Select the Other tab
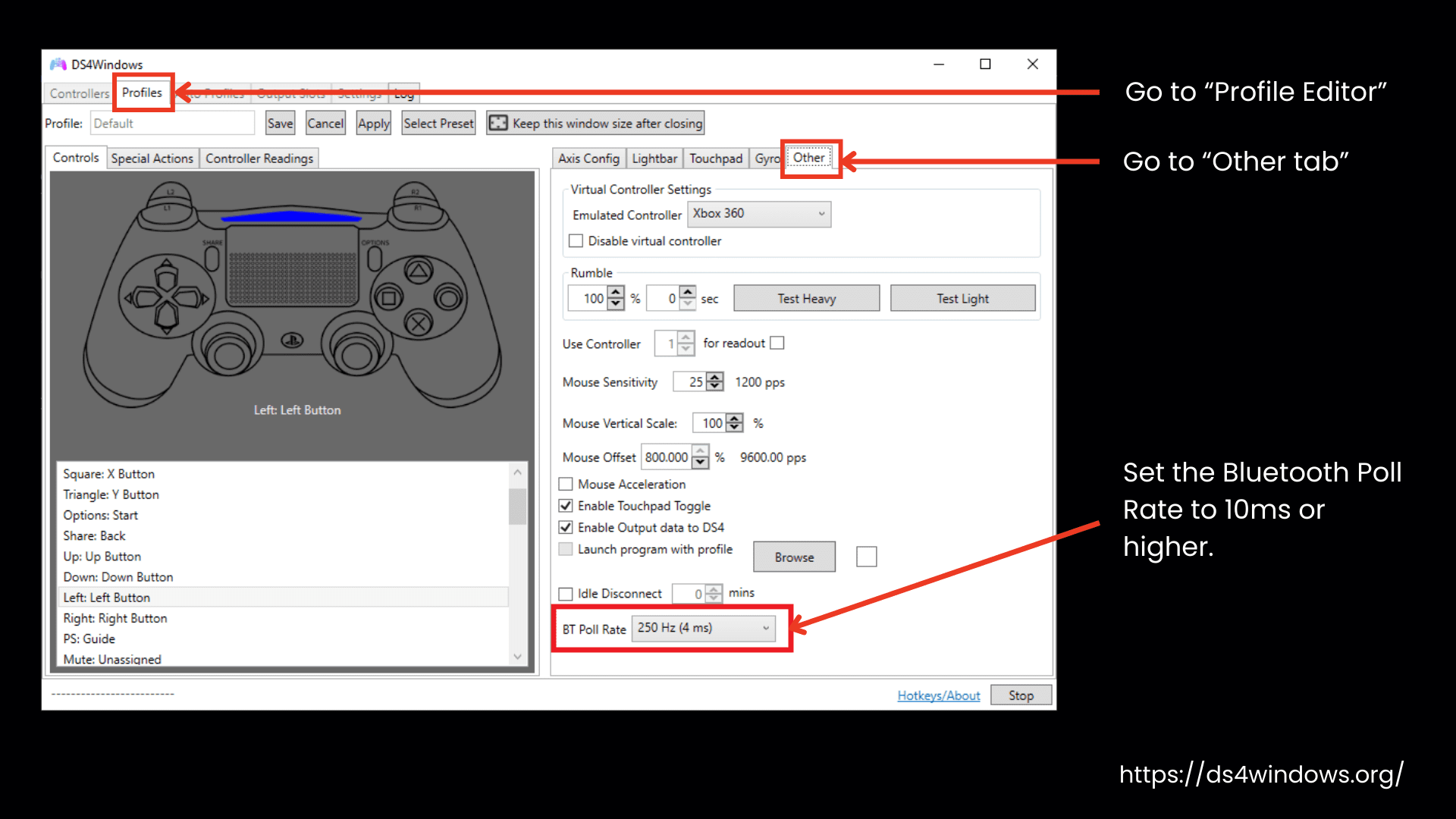Viewport: 1456px width, 819px height. coord(809,158)
